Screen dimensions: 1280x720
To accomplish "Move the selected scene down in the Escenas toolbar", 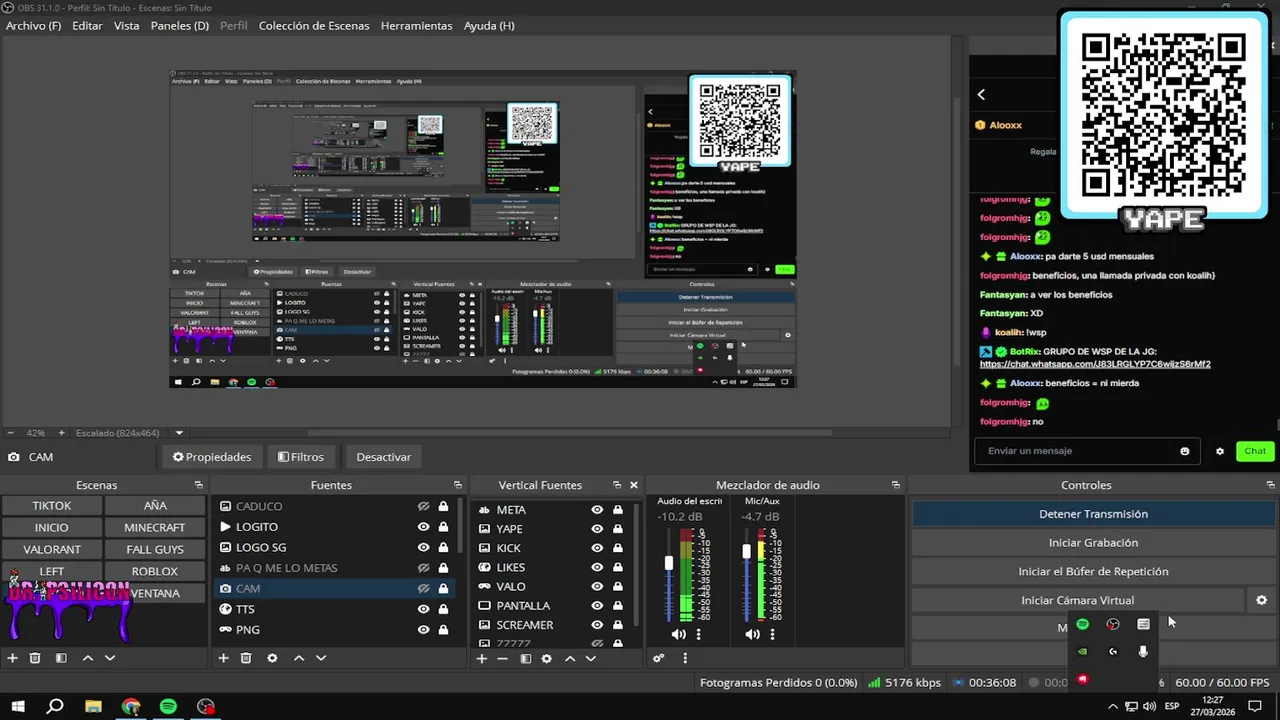I will [x=110, y=658].
